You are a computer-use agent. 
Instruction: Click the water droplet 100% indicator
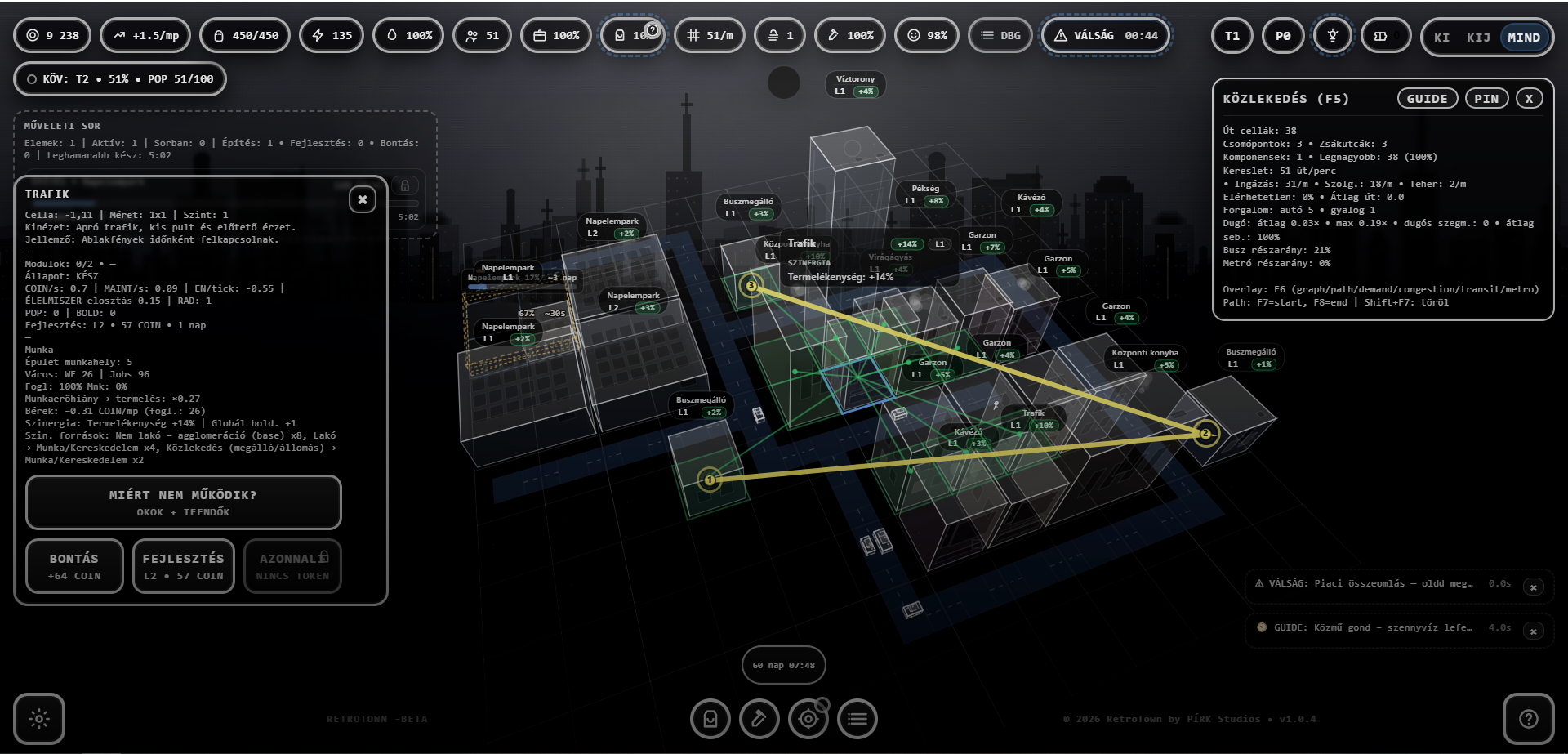click(408, 35)
